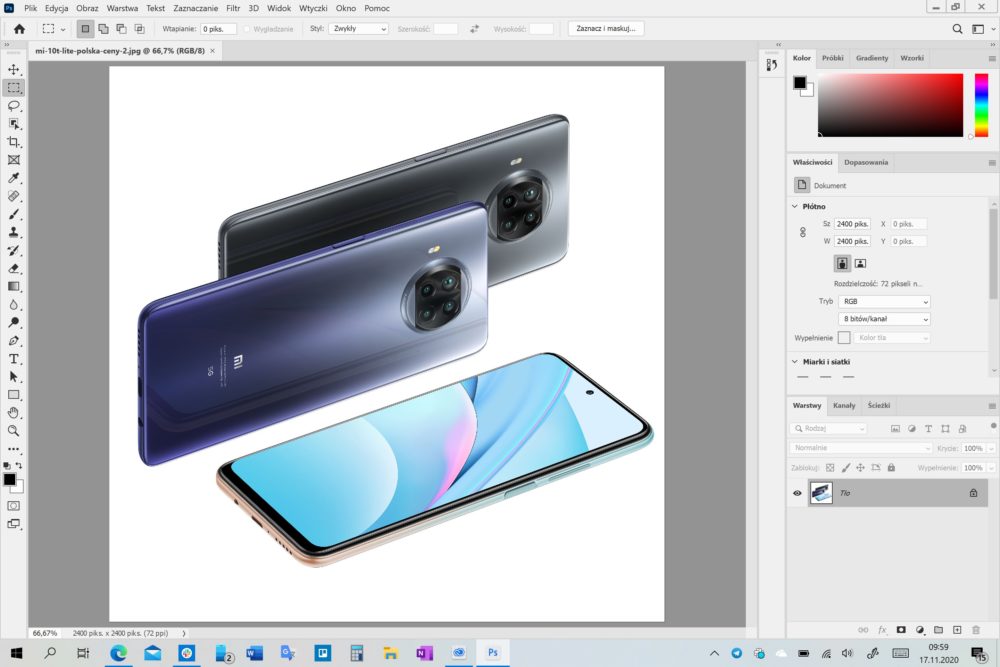Select the Blur tool
1000x667 pixels.
click(13, 304)
